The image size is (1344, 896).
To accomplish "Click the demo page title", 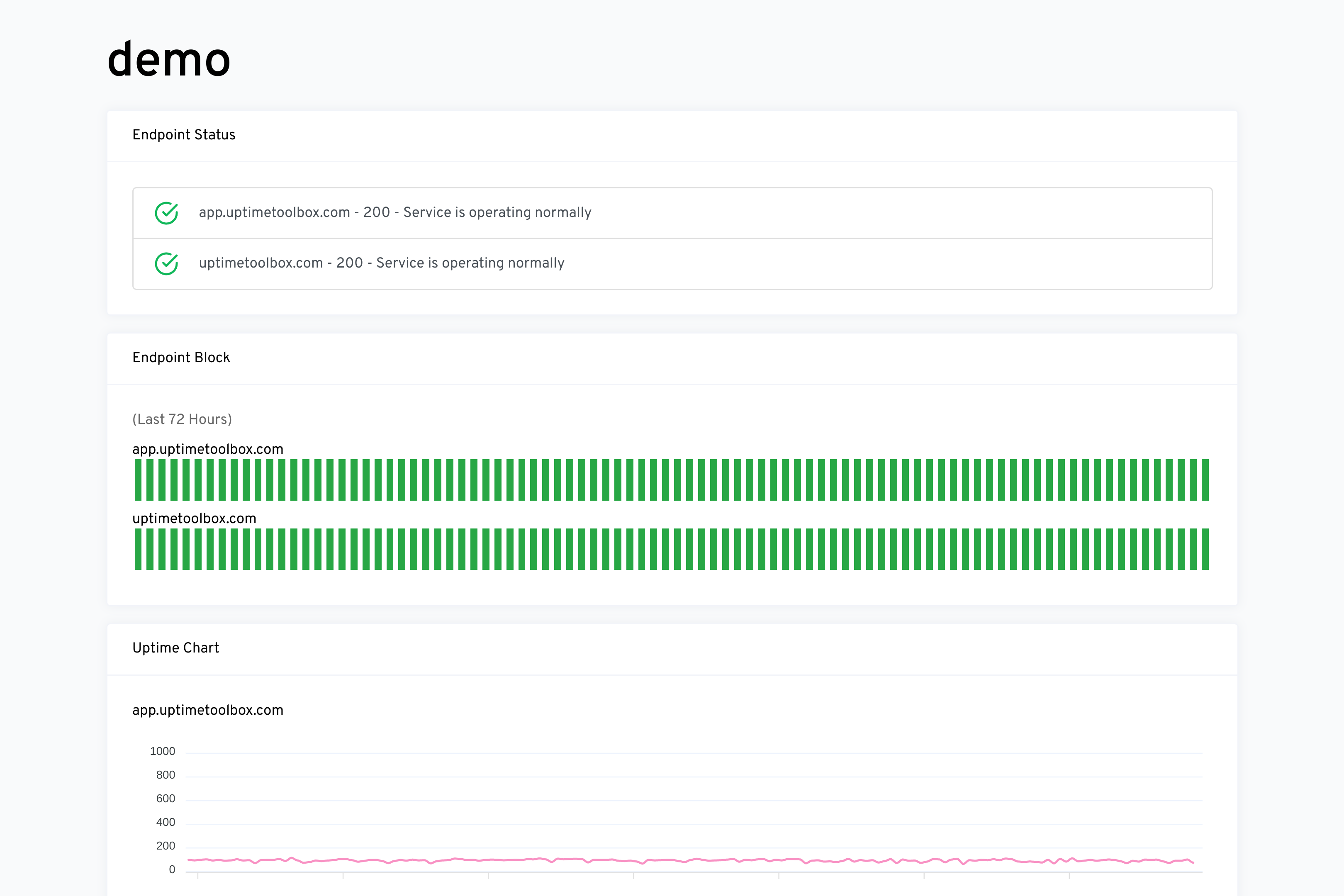I will pos(169,59).
